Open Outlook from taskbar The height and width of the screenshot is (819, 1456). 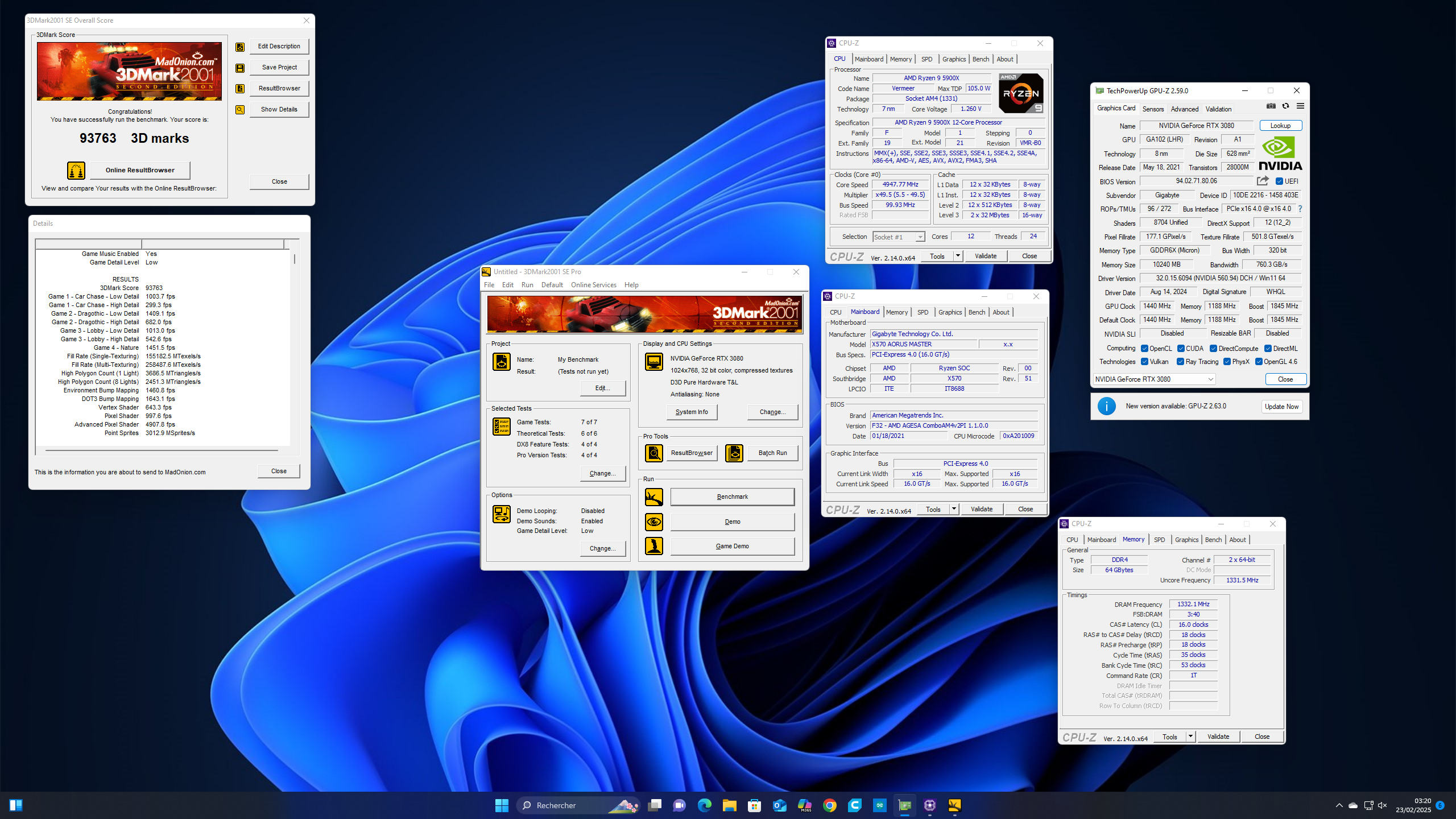[780, 805]
